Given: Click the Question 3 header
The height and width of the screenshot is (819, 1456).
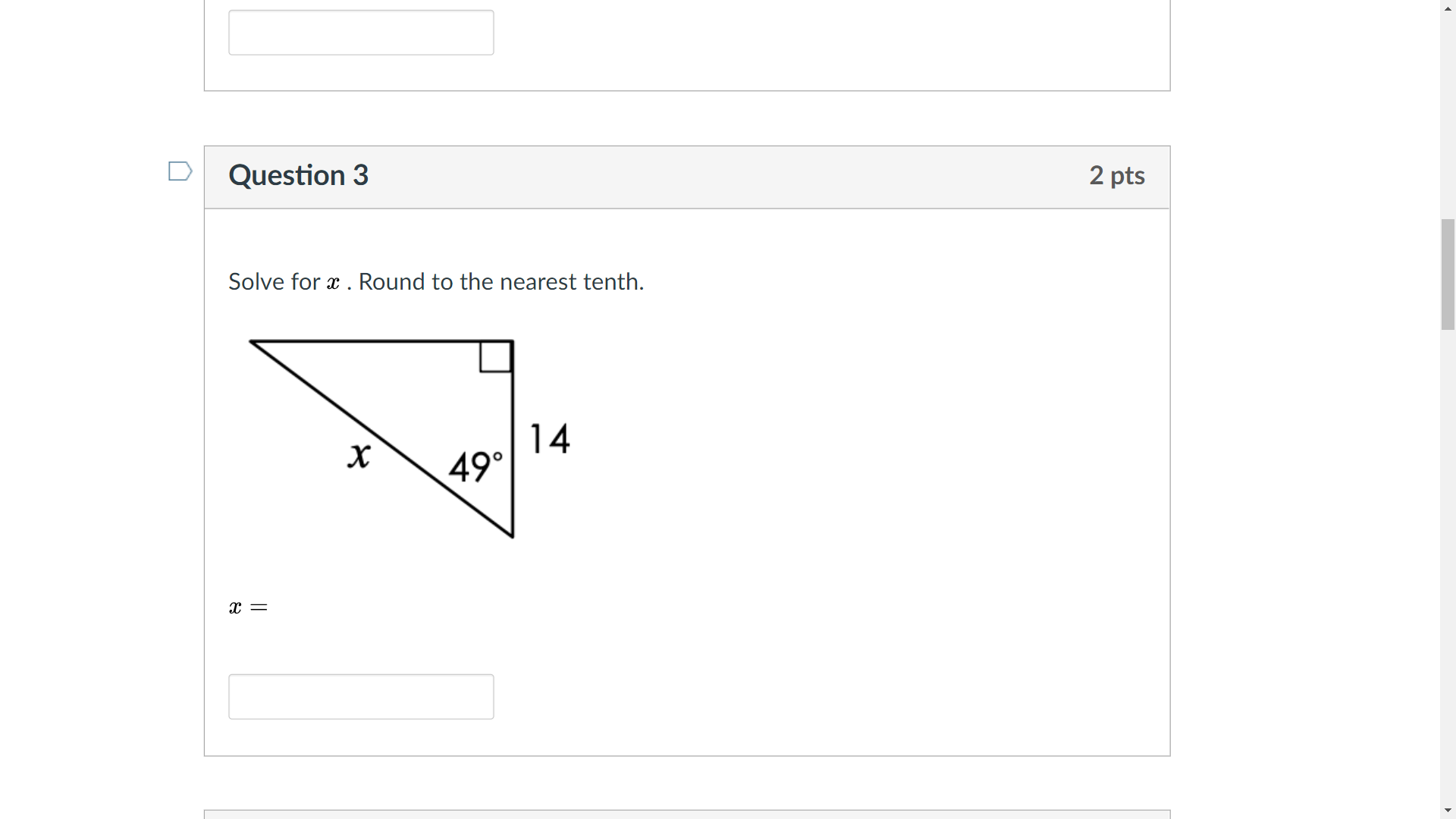Looking at the screenshot, I should click(299, 175).
